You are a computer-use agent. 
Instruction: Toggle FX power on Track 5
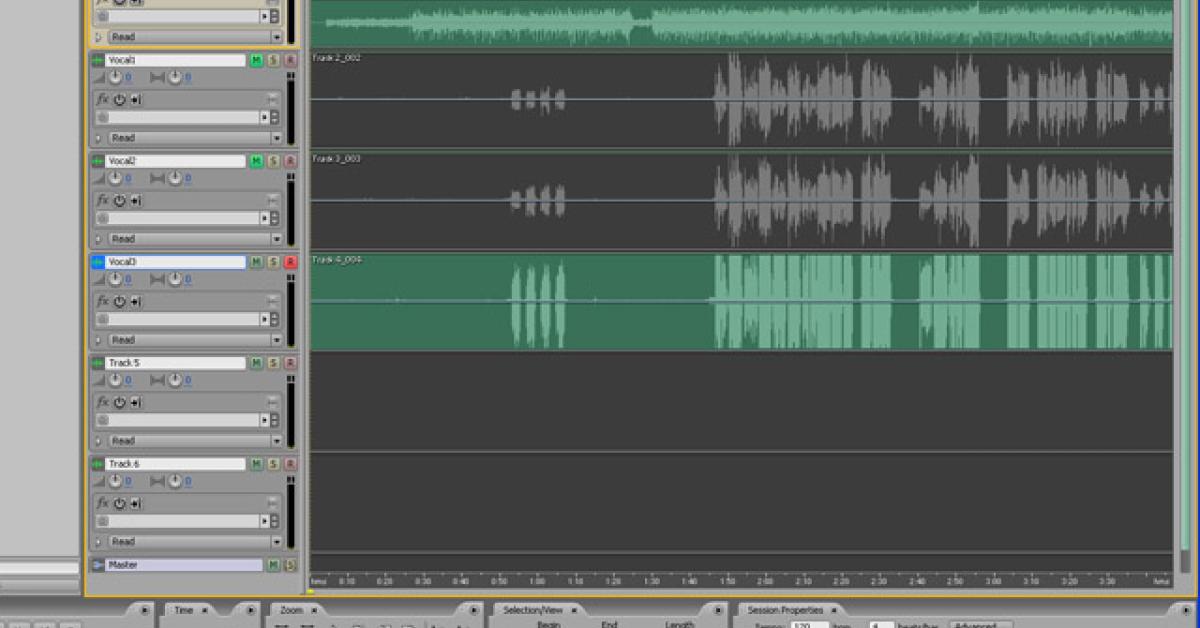coord(119,402)
